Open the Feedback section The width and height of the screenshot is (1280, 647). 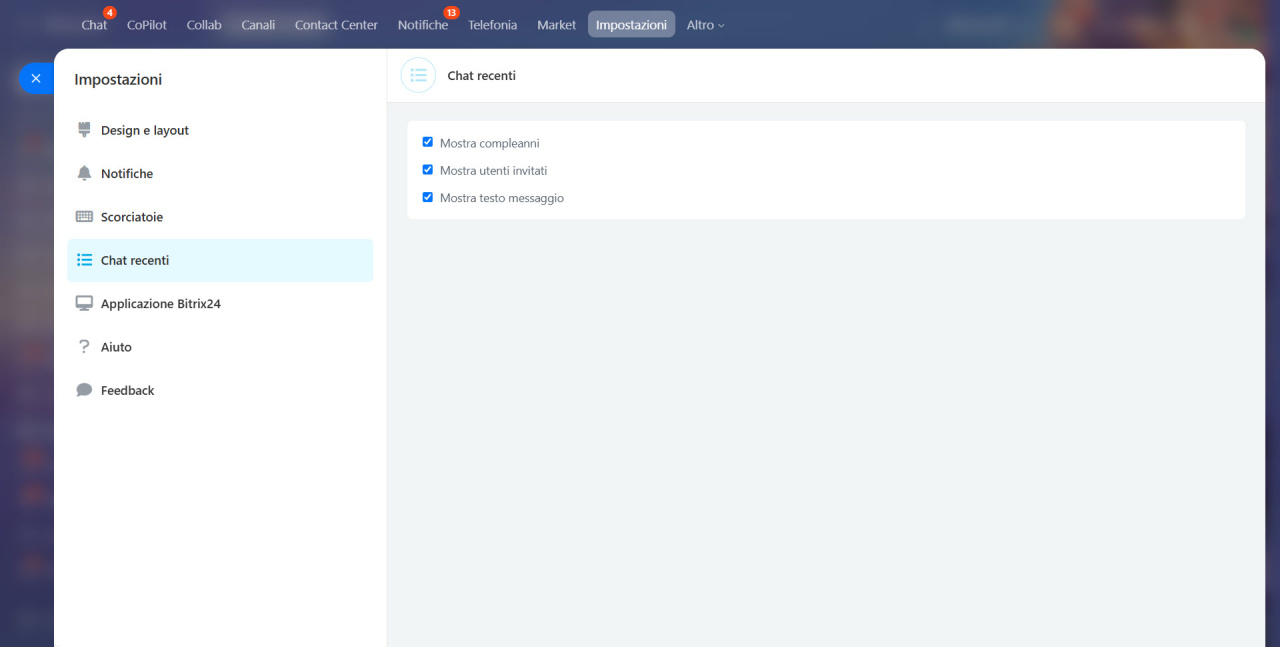(x=220, y=390)
